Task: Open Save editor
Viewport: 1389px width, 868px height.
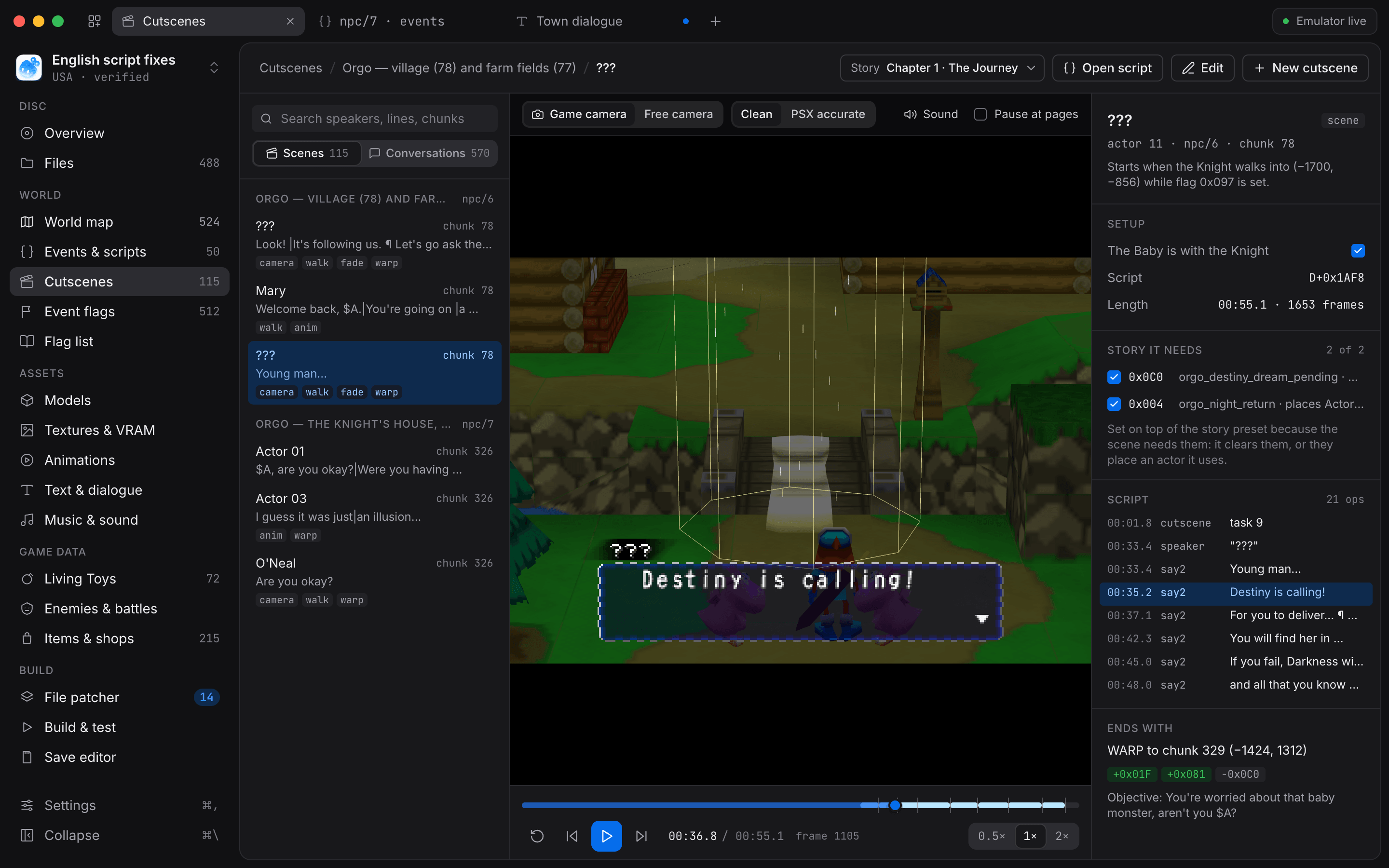Action: click(x=120, y=757)
